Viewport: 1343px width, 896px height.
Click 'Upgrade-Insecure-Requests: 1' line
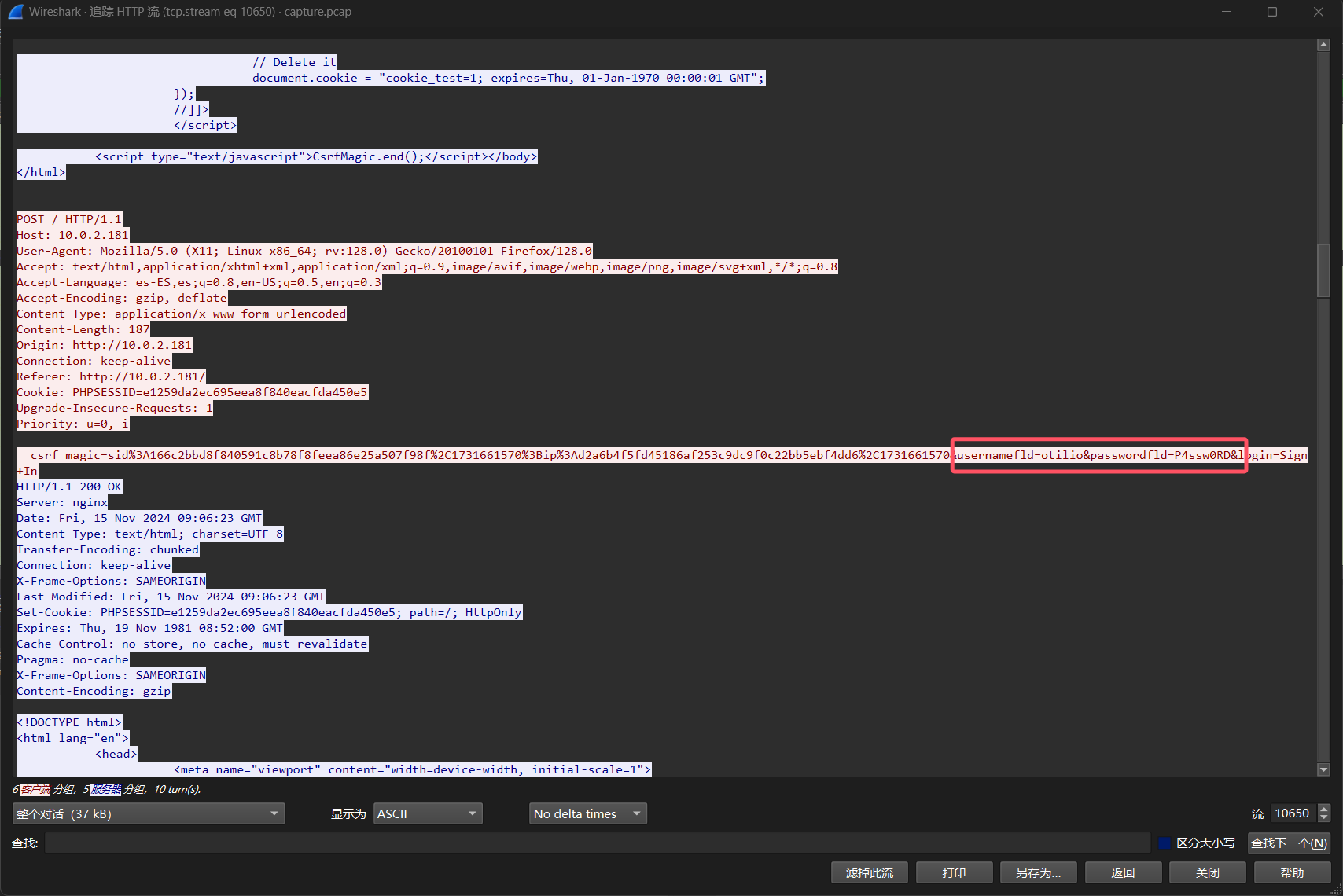[115, 408]
